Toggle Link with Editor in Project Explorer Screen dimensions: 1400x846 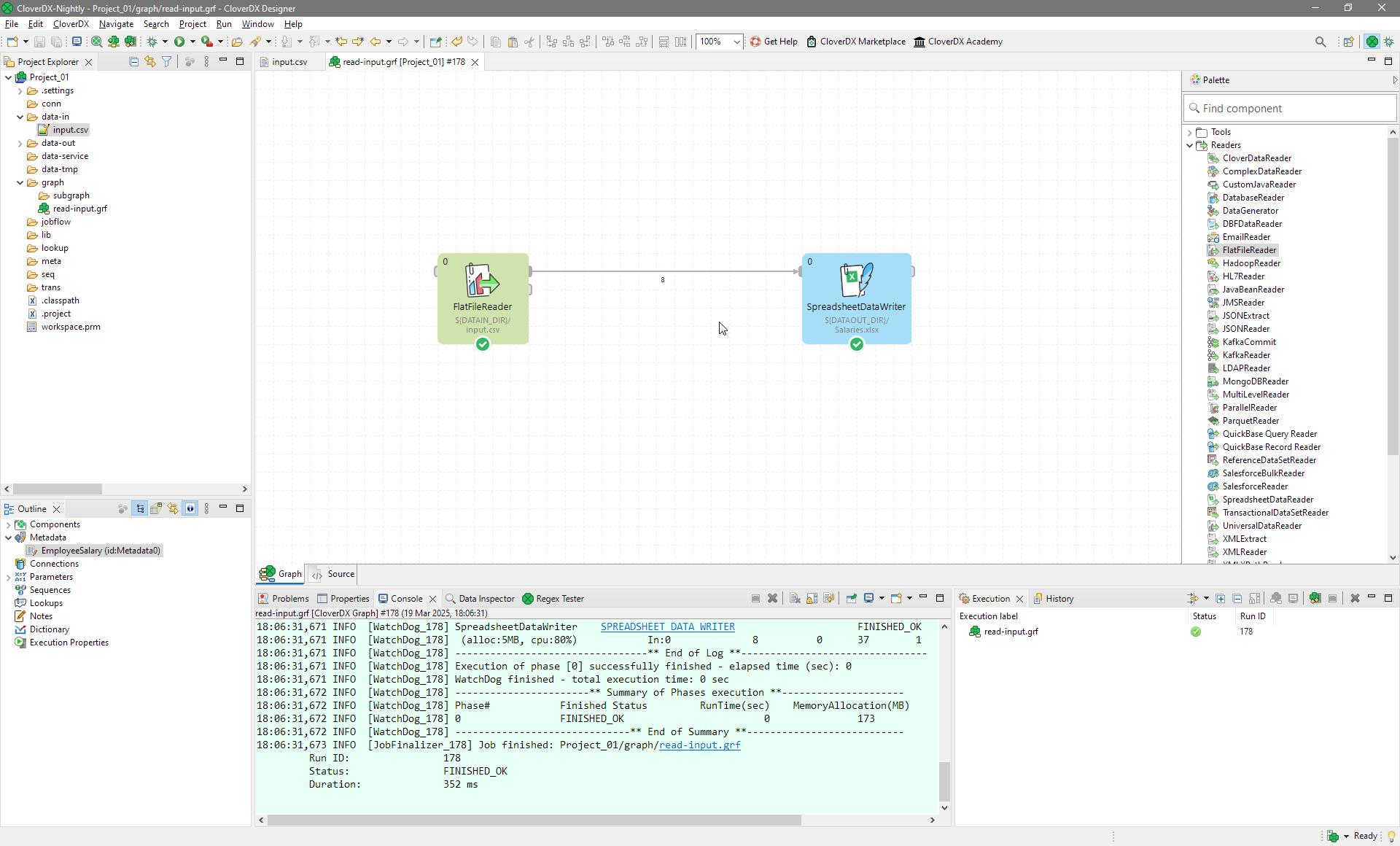click(150, 62)
